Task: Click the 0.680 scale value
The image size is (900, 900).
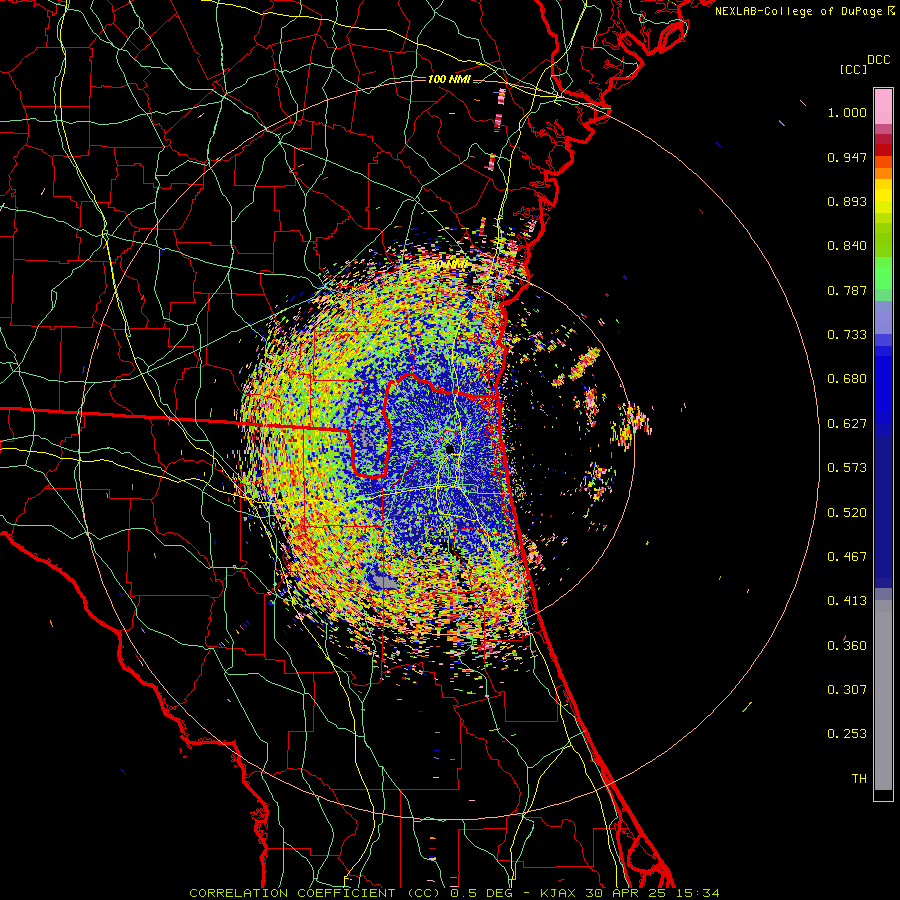Action: 847,379
